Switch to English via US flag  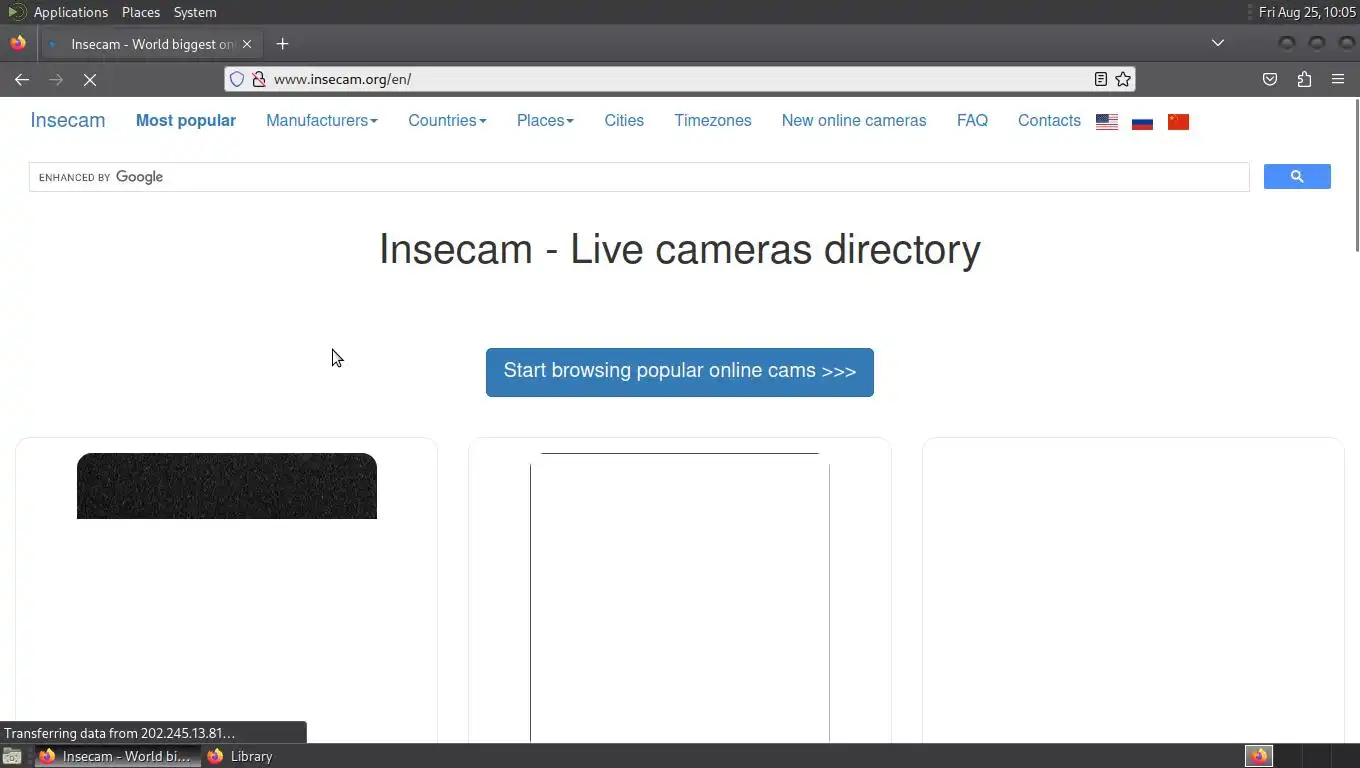tap(1107, 122)
